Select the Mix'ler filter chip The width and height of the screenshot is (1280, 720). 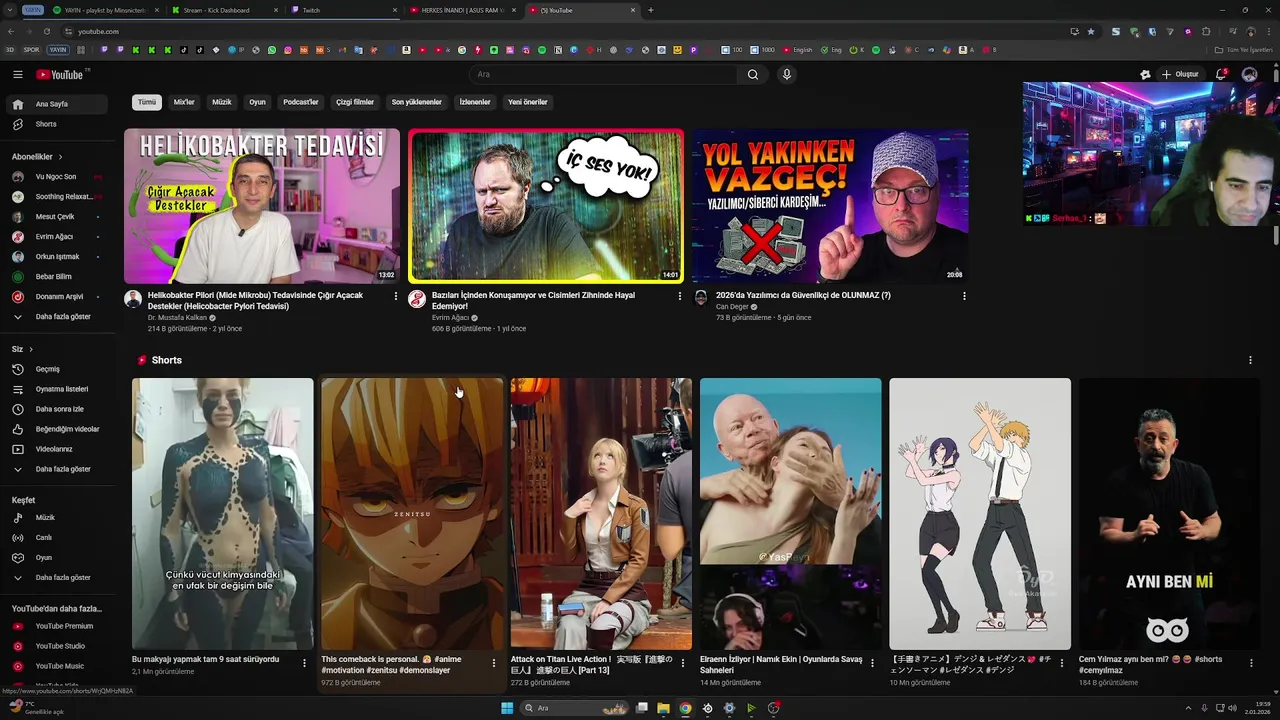click(184, 102)
